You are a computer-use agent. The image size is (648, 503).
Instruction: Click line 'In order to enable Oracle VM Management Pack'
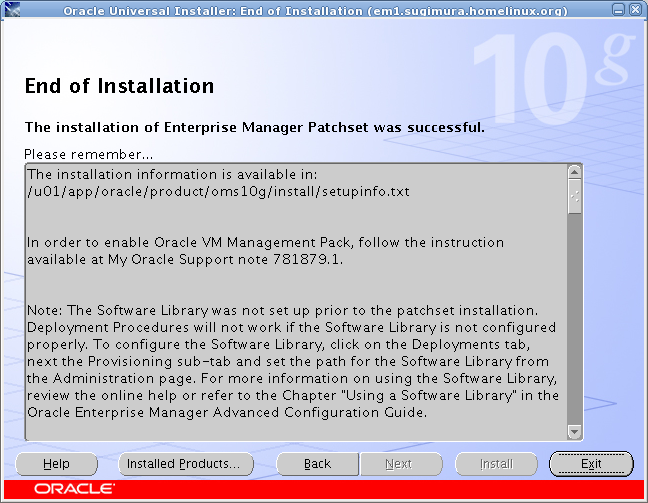coord(265,242)
